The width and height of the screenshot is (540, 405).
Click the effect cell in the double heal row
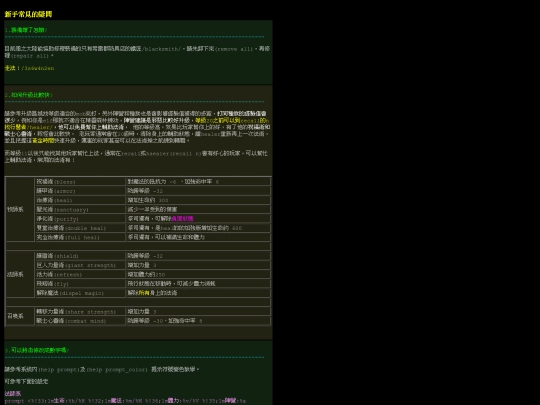[x=198, y=228]
